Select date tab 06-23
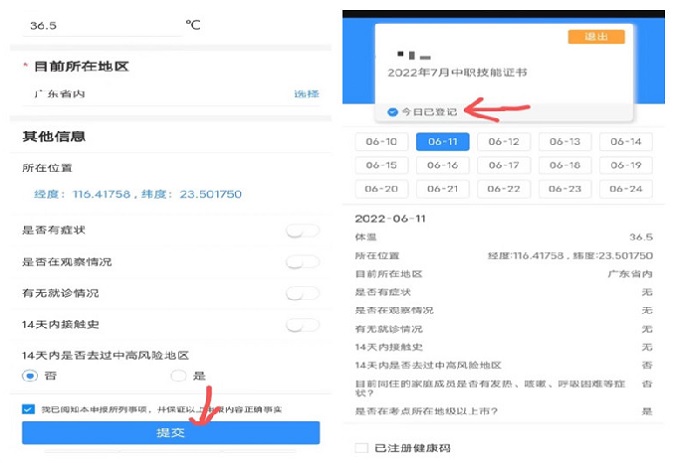Viewport: 680px width, 463px height. 565,189
